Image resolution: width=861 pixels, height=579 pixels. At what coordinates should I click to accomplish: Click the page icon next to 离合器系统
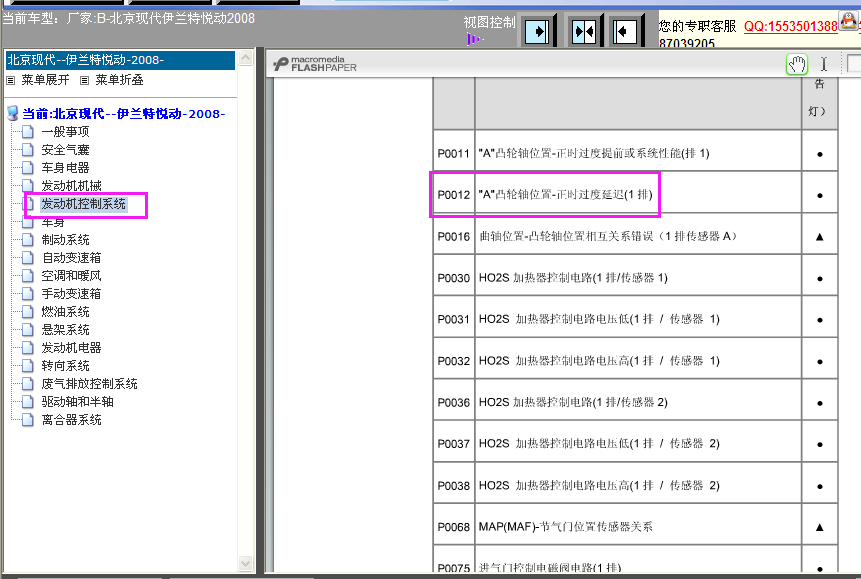(28, 420)
